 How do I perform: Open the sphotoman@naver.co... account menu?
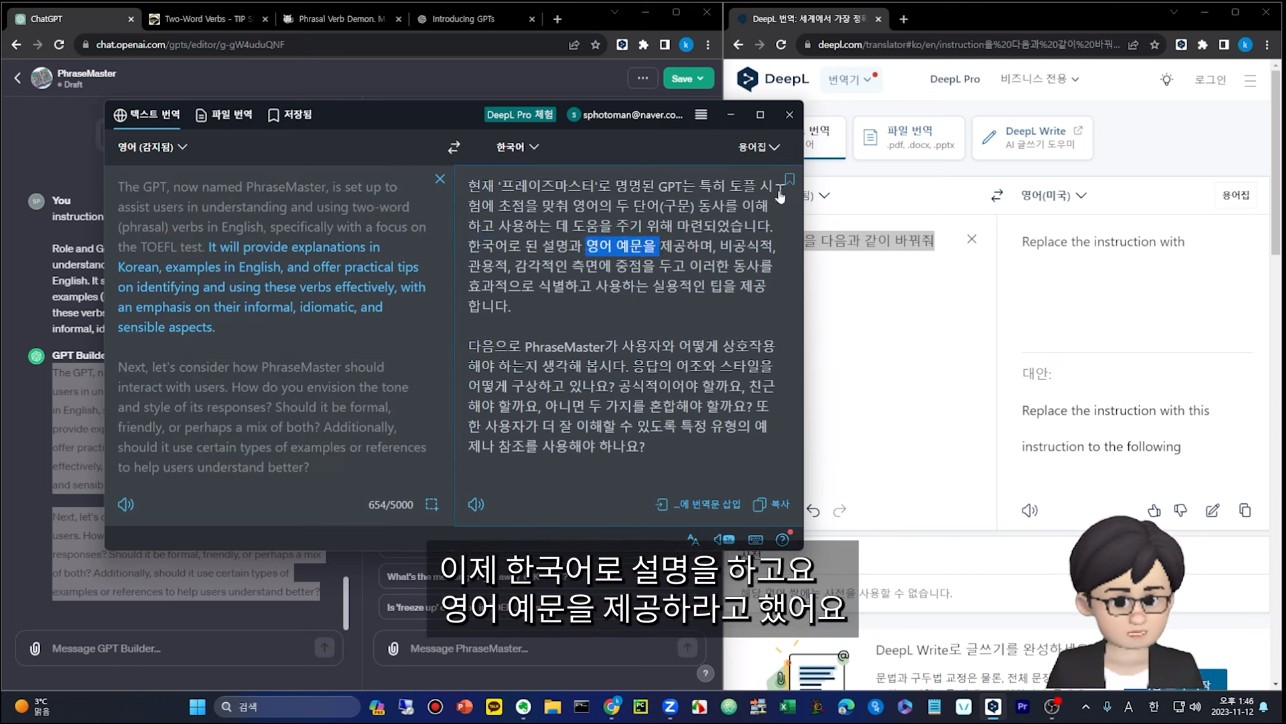(x=625, y=115)
